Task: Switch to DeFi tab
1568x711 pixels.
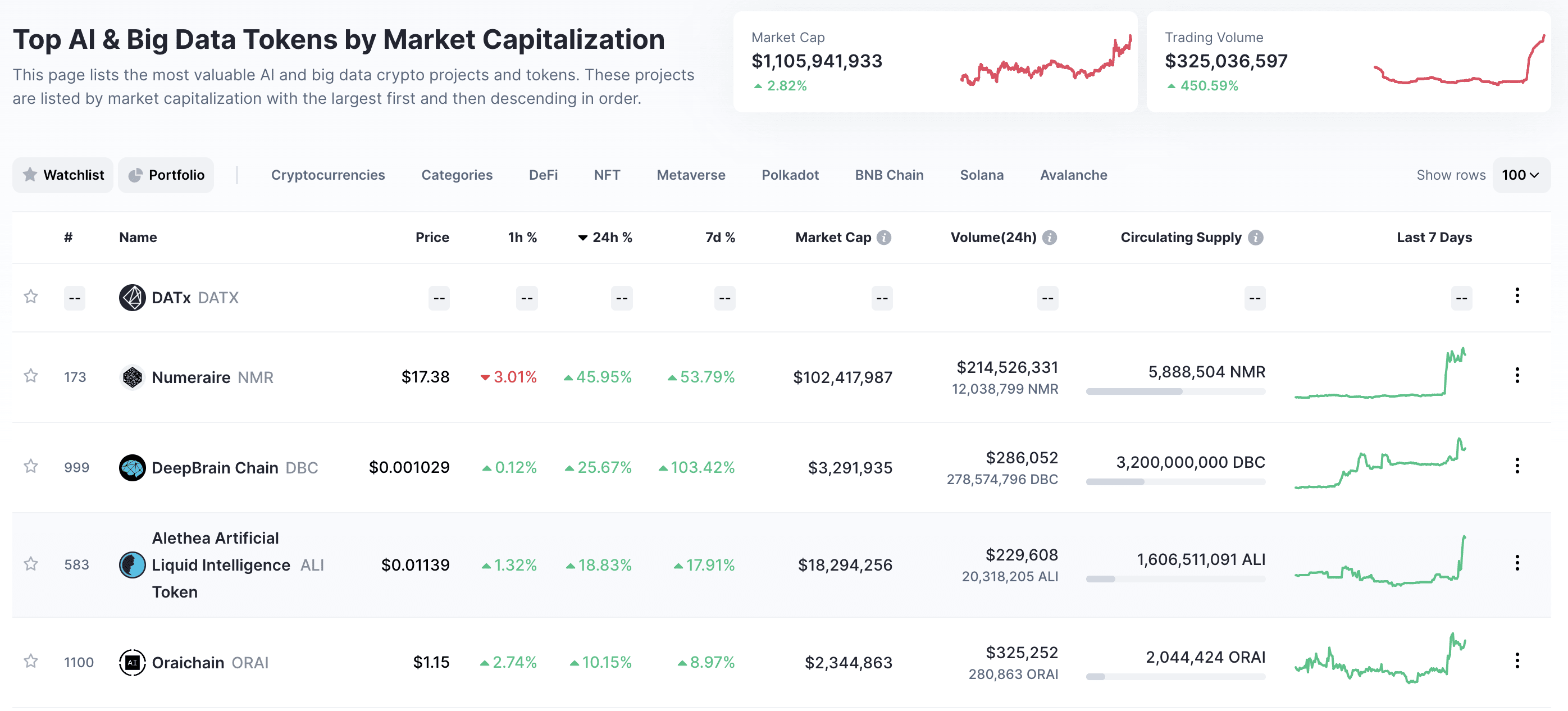Action: (x=544, y=175)
